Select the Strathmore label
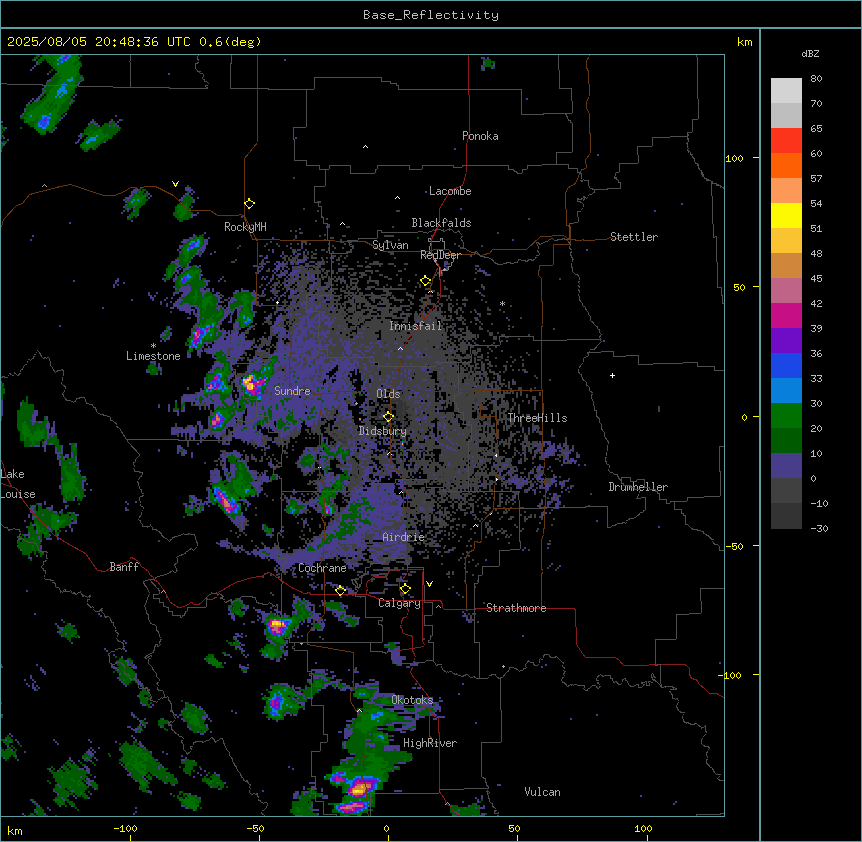862x842 pixels. [516, 608]
